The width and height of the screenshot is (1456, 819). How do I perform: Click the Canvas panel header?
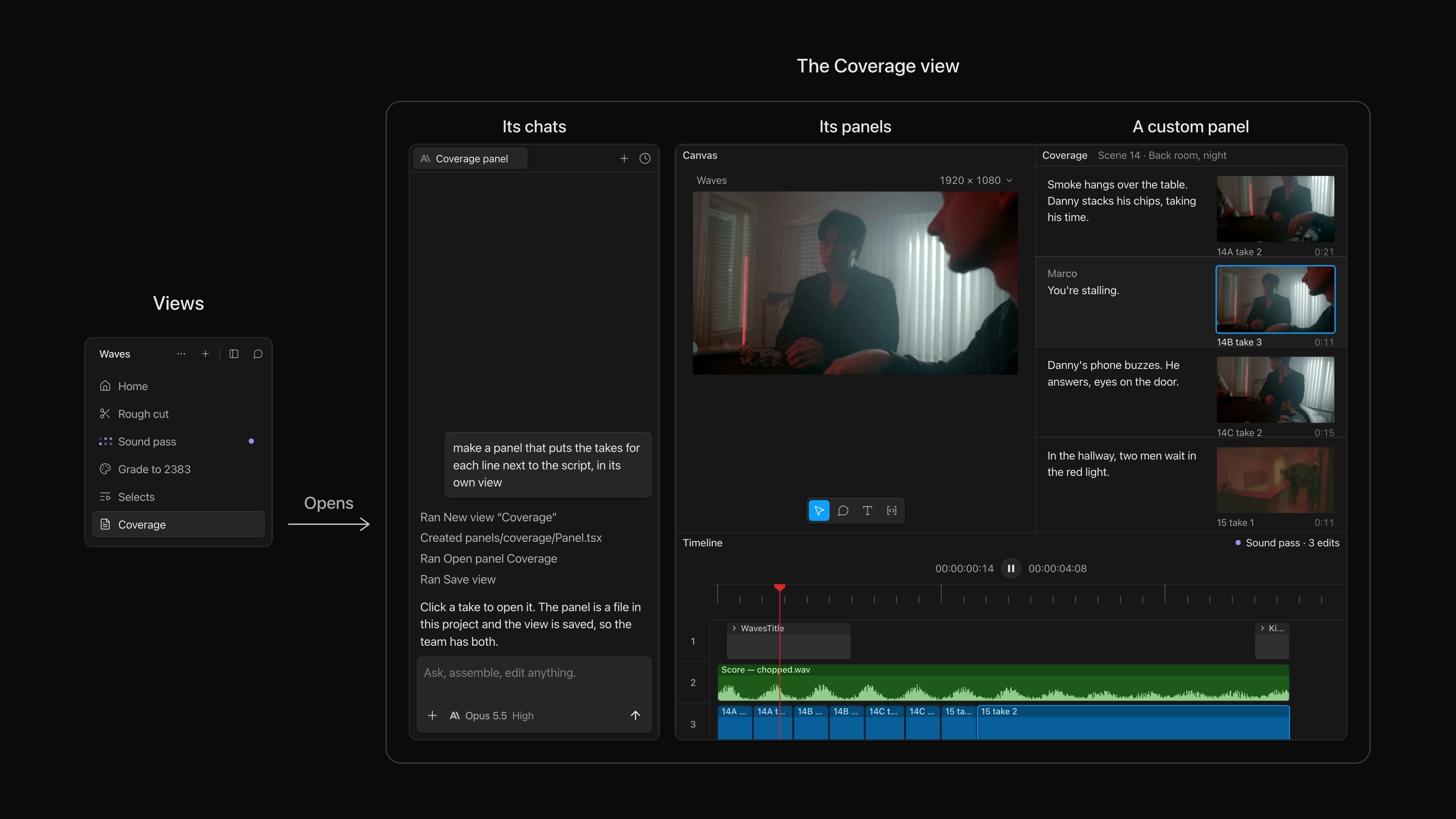coord(700,155)
